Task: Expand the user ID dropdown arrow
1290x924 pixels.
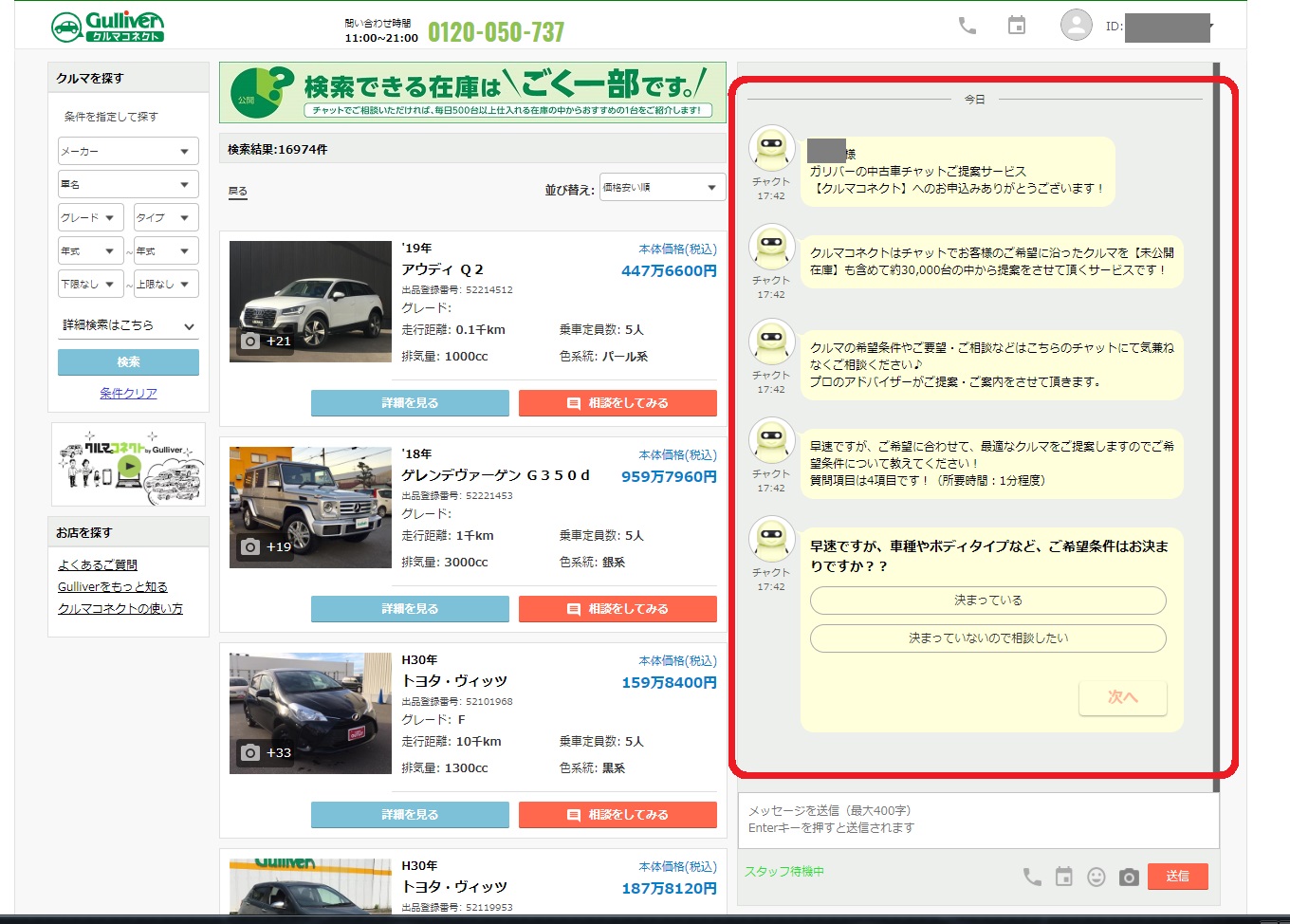Action: click(1211, 26)
